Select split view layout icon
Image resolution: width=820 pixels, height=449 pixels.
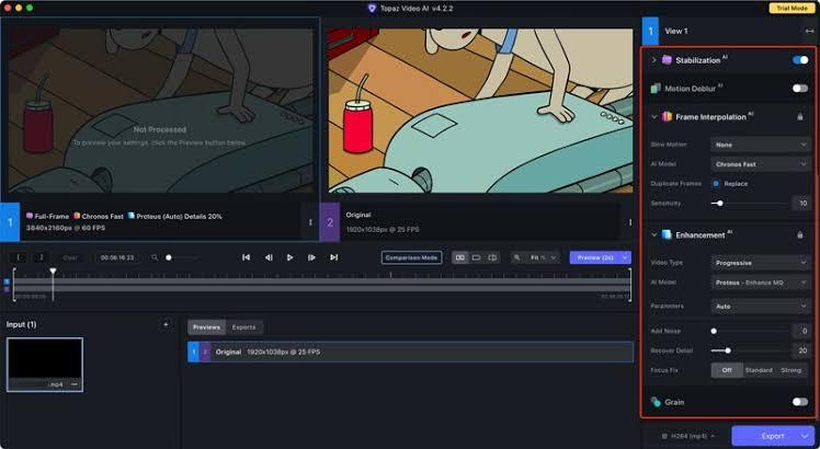pos(492,258)
